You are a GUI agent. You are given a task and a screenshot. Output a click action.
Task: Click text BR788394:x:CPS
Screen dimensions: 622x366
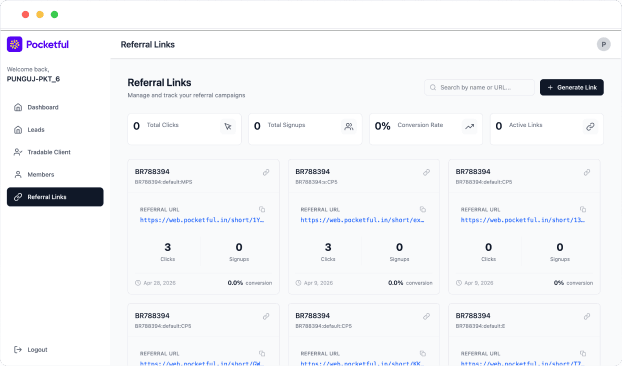[x=316, y=182]
